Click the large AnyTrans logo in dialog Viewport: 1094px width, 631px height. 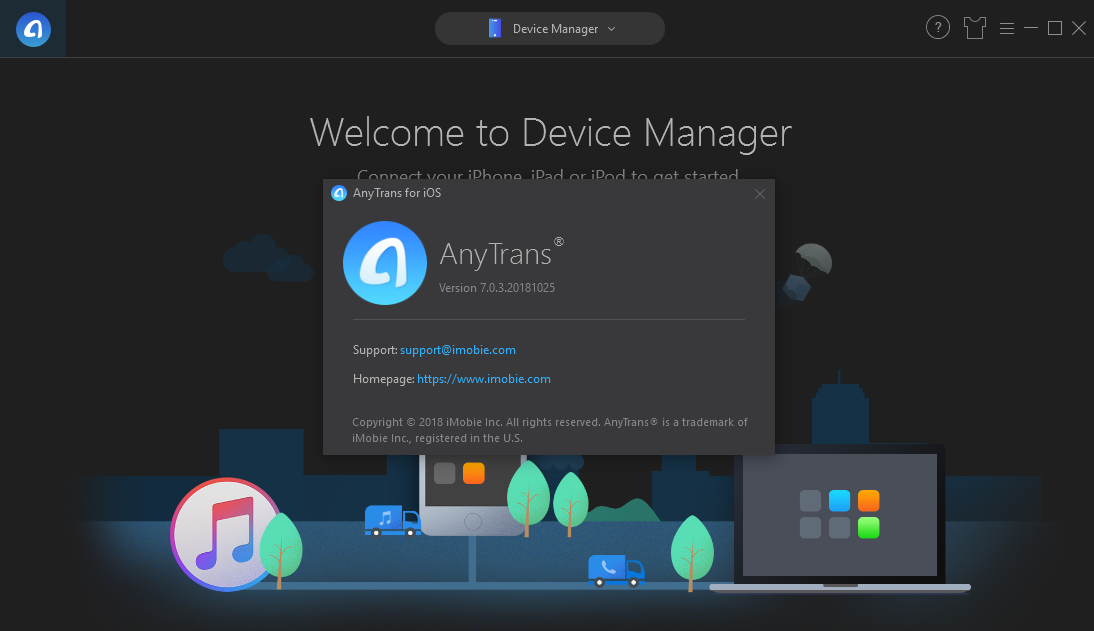(x=385, y=263)
